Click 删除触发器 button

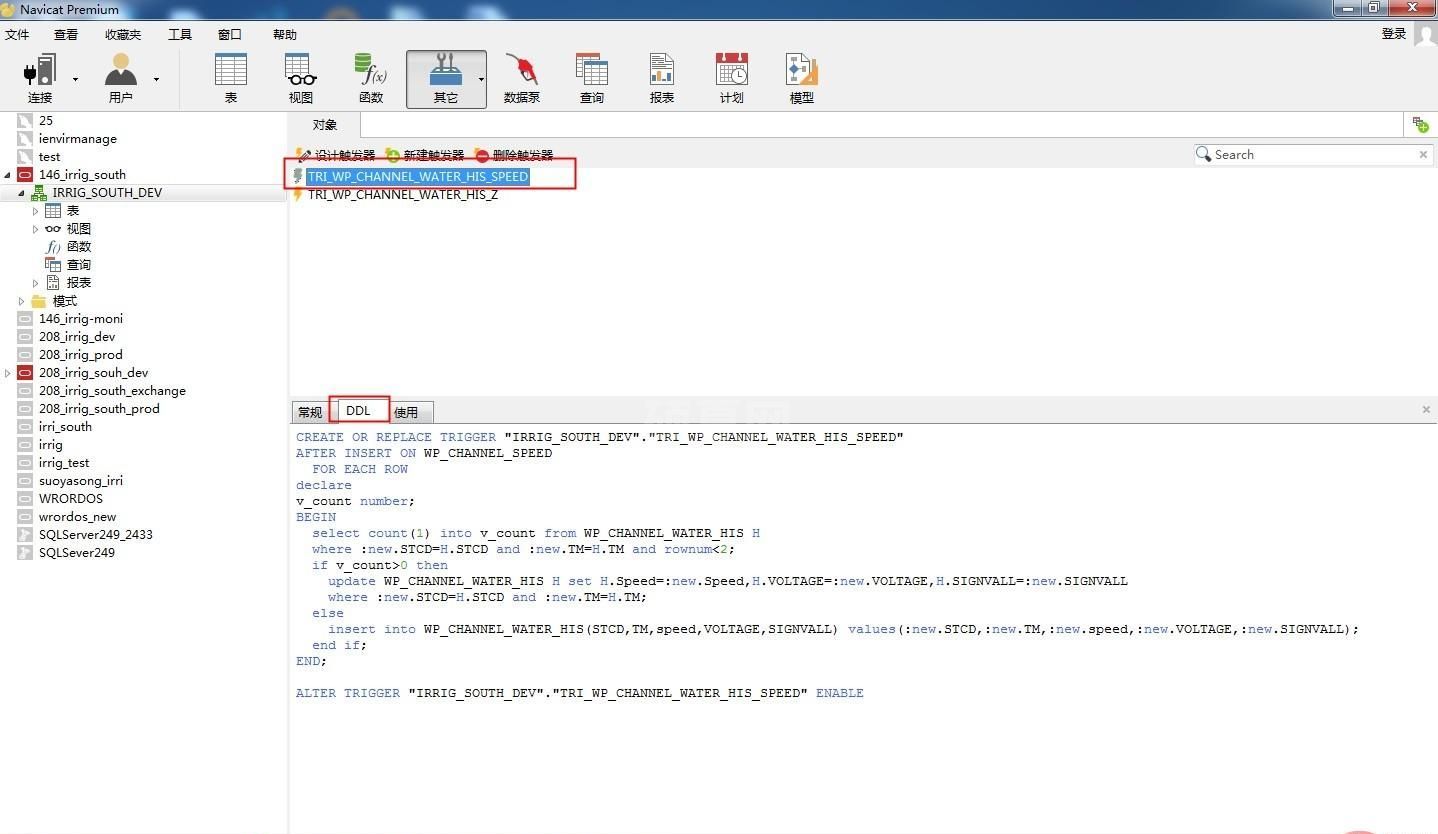(514, 155)
